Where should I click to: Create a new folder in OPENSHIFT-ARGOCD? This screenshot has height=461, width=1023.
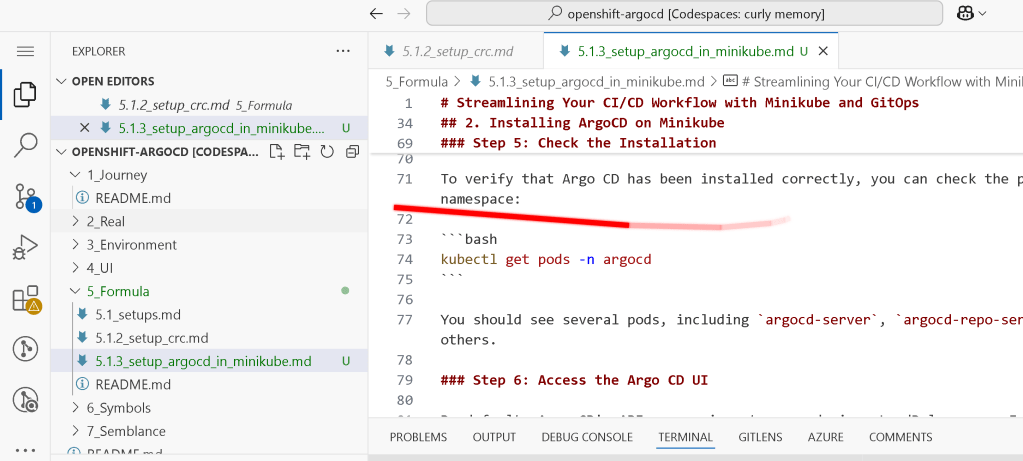pyautogui.click(x=301, y=152)
